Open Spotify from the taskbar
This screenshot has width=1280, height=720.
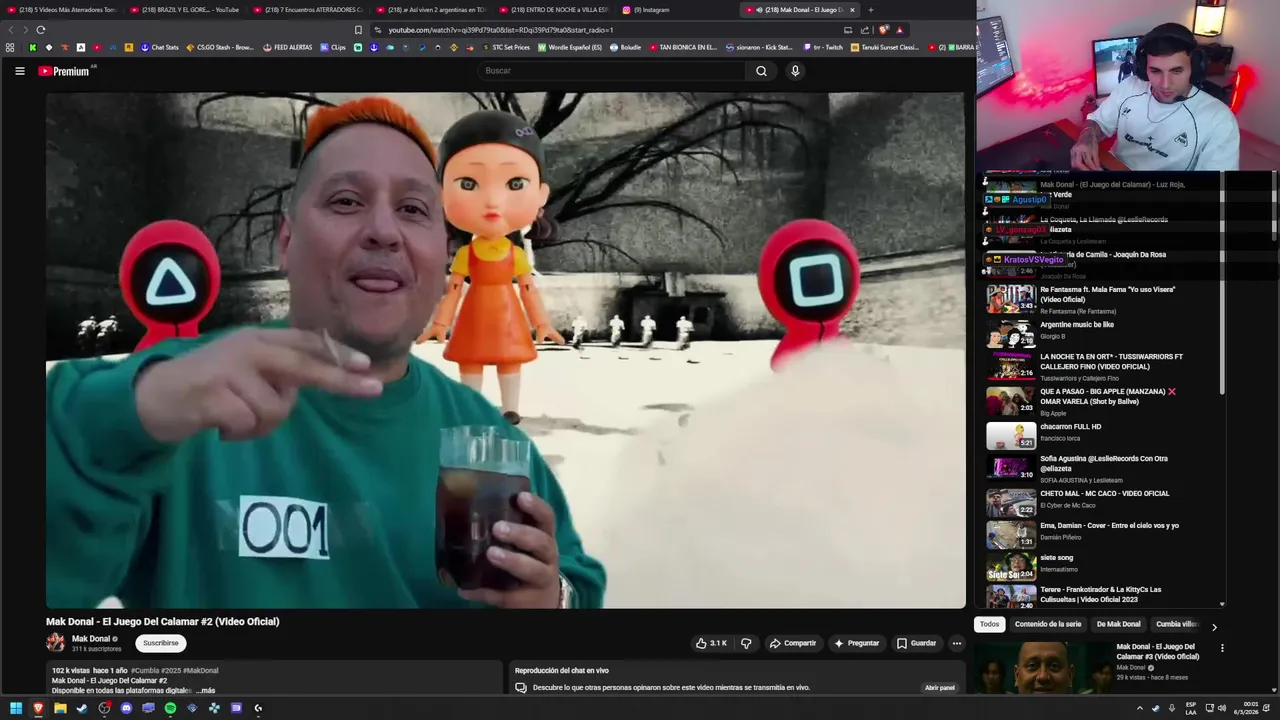tap(170, 708)
